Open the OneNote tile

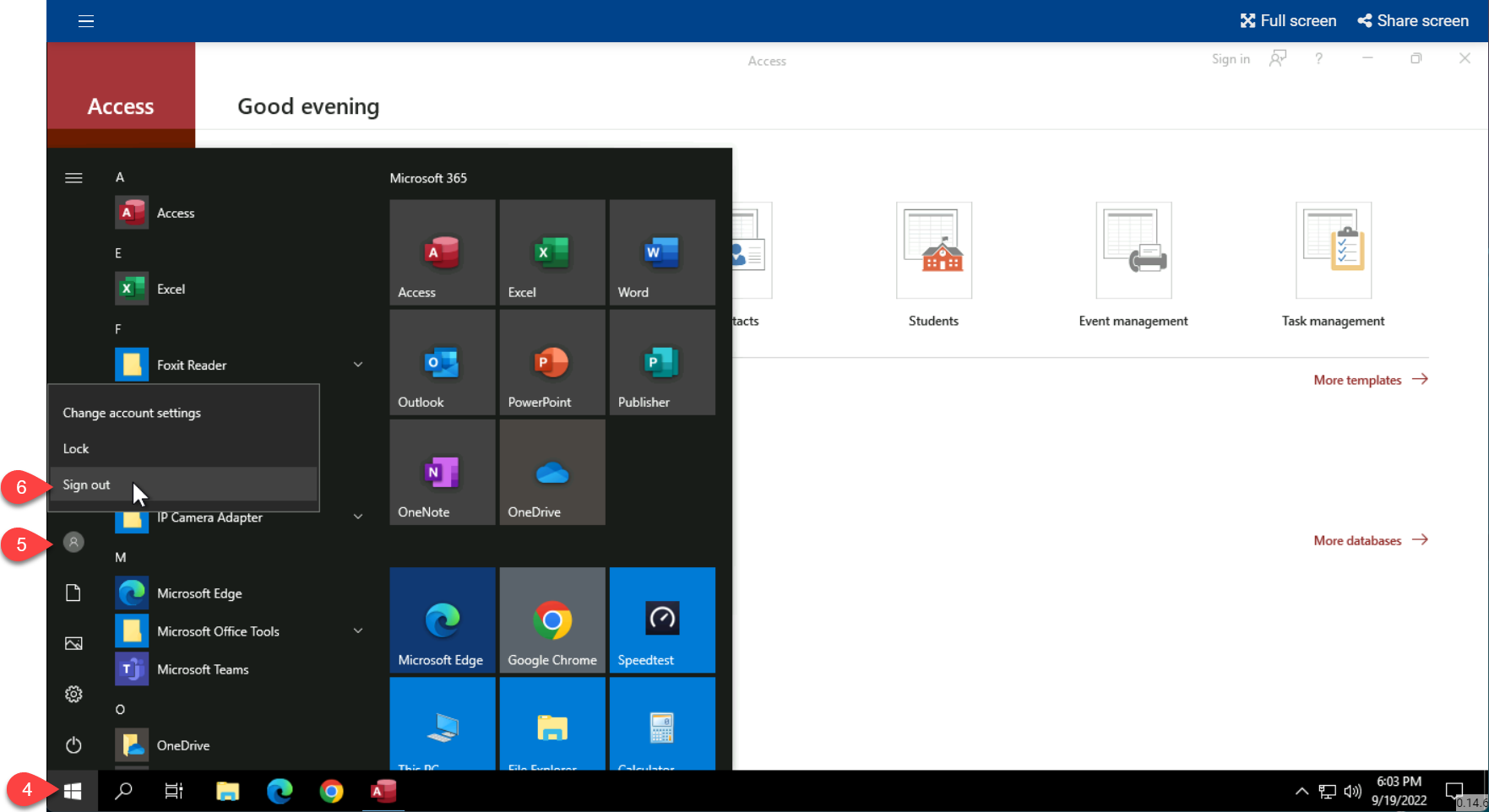coord(442,472)
